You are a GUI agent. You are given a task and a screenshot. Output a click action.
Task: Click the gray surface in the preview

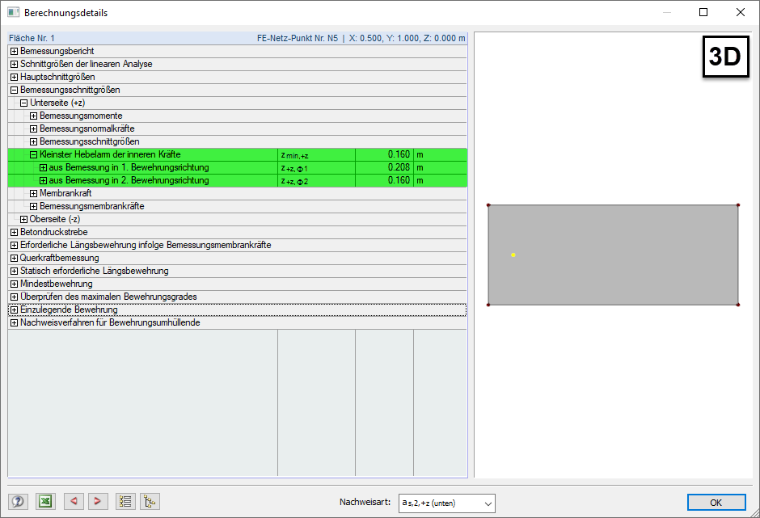[x=613, y=255]
